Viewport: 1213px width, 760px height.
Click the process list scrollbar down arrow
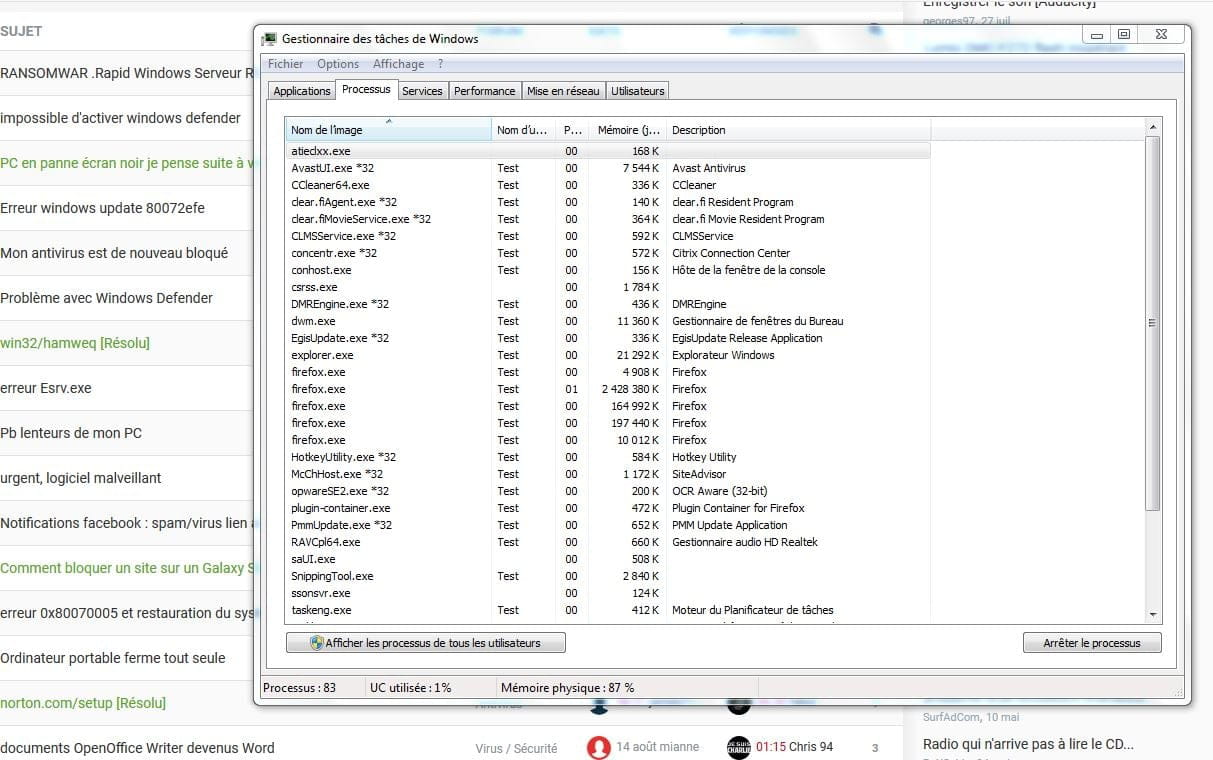1152,614
